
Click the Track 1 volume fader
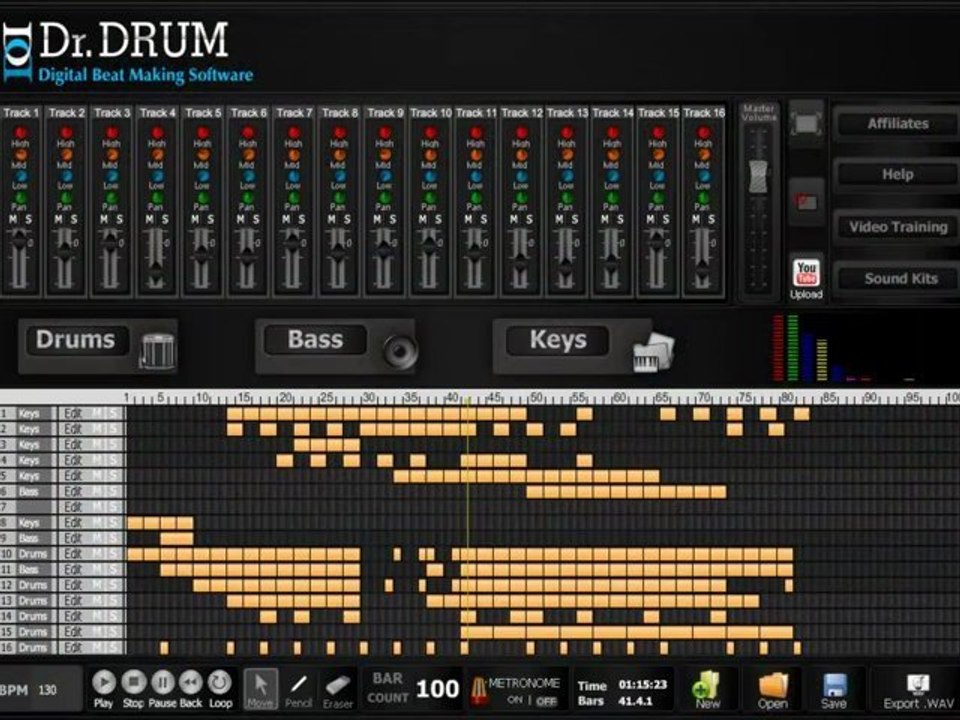pyautogui.click(x=20, y=239)
